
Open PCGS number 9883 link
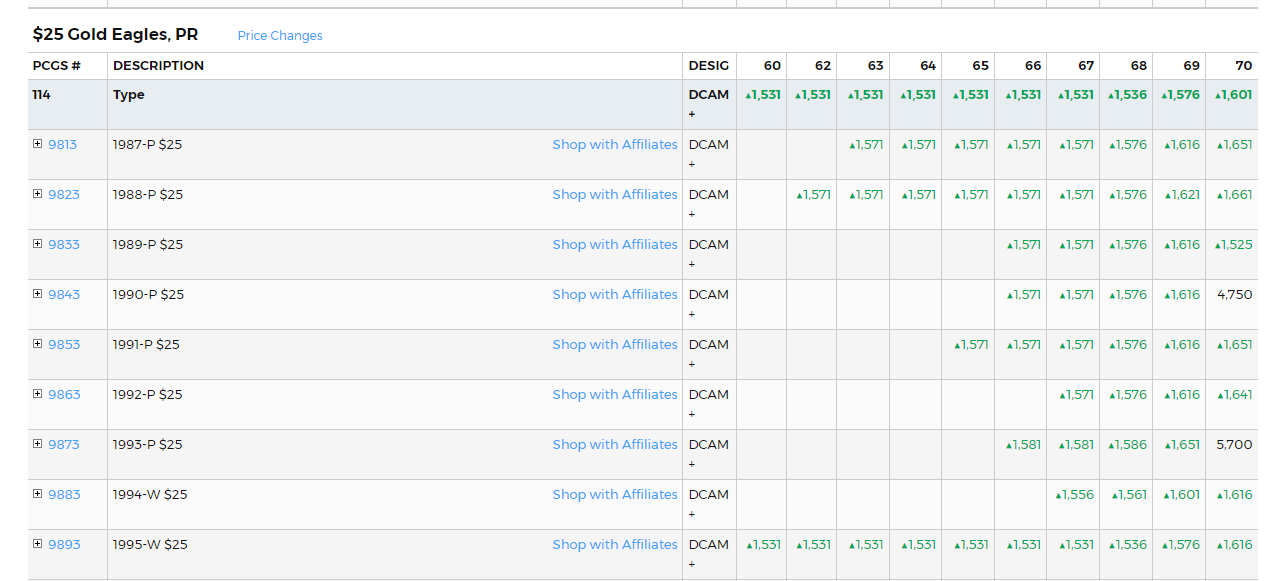[64, 494]
